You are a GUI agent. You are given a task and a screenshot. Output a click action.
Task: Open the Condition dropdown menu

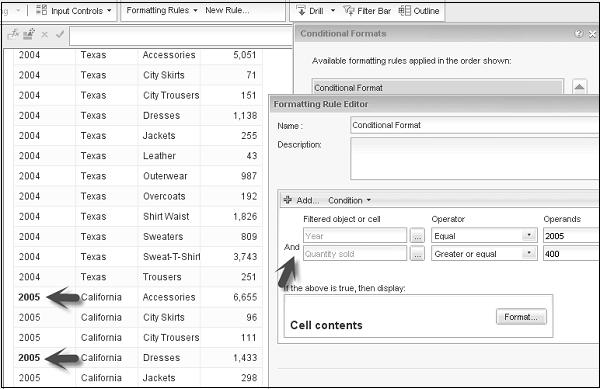(x=349, y=200)
